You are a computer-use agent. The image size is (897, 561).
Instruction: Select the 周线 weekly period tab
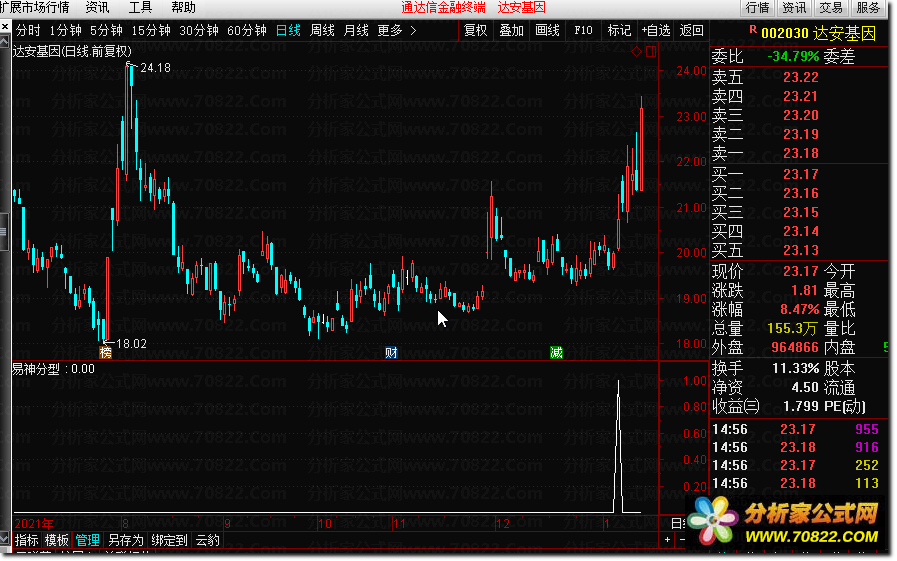(x=322, y=30)
